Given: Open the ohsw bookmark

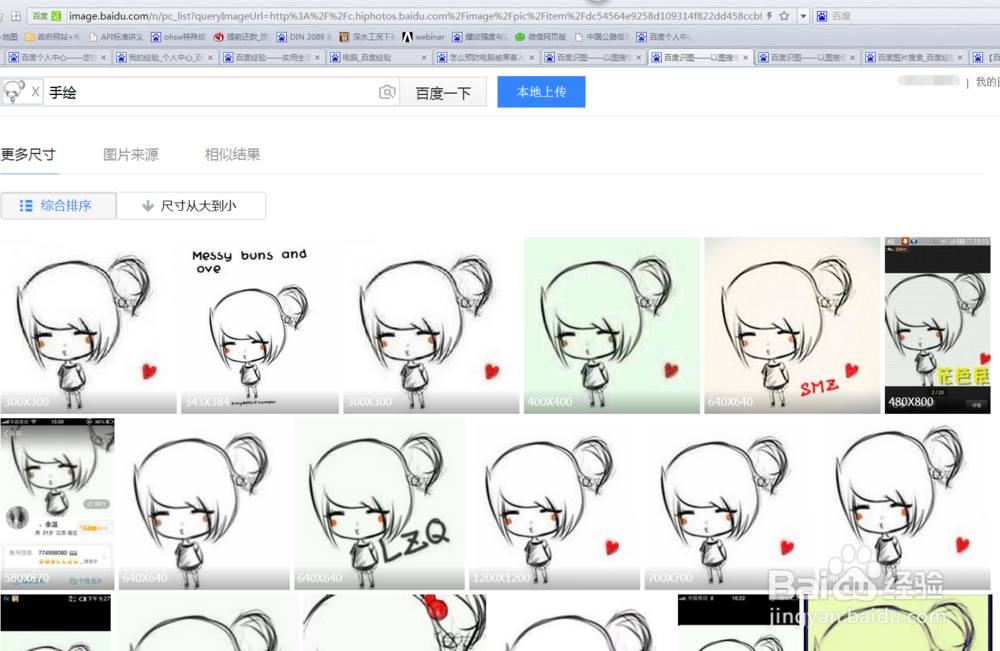Looking at the screenshot, I should [179, 37].
